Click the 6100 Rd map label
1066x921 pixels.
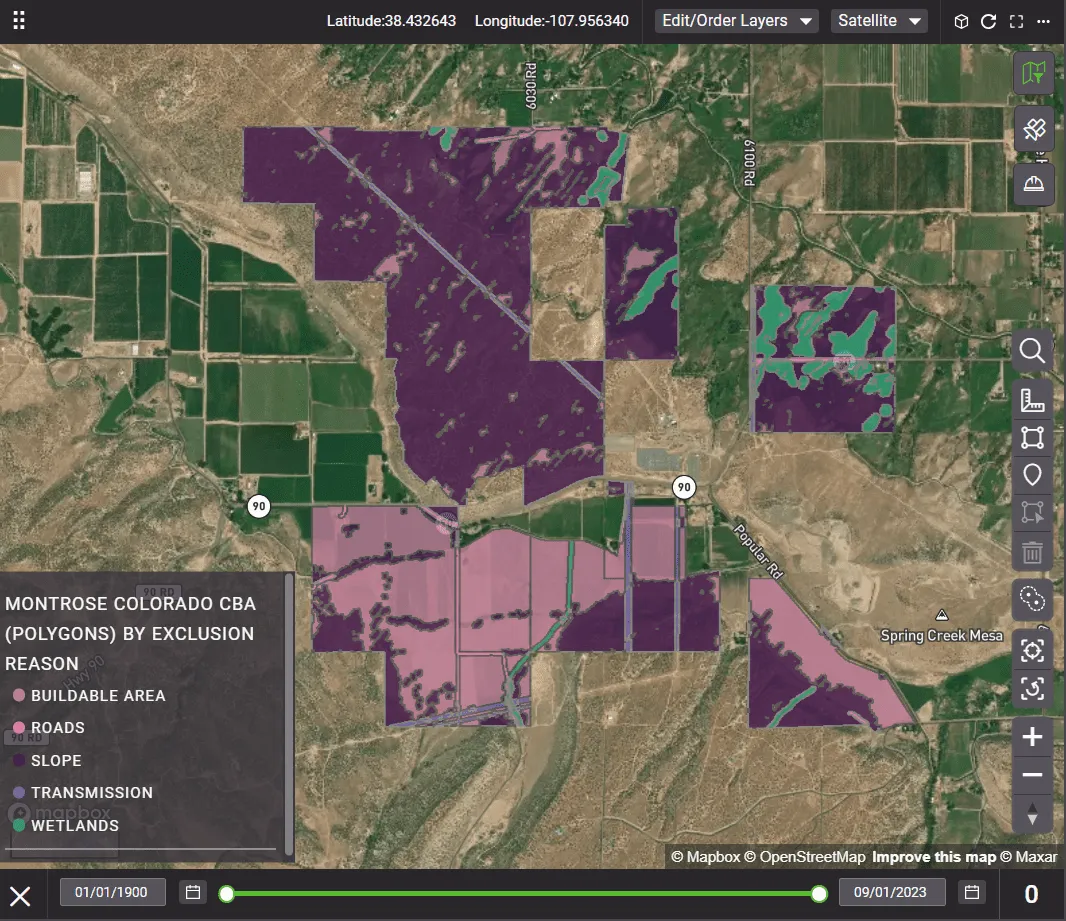tap(749, 163)
